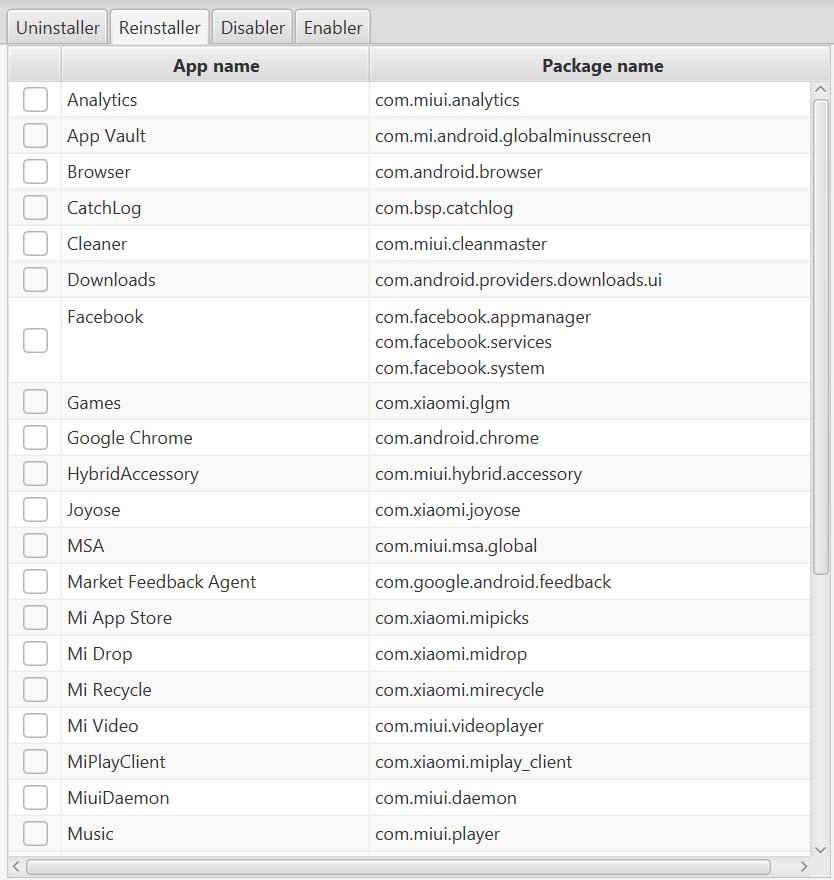Click the Games app name

click(x=94, y=402)
